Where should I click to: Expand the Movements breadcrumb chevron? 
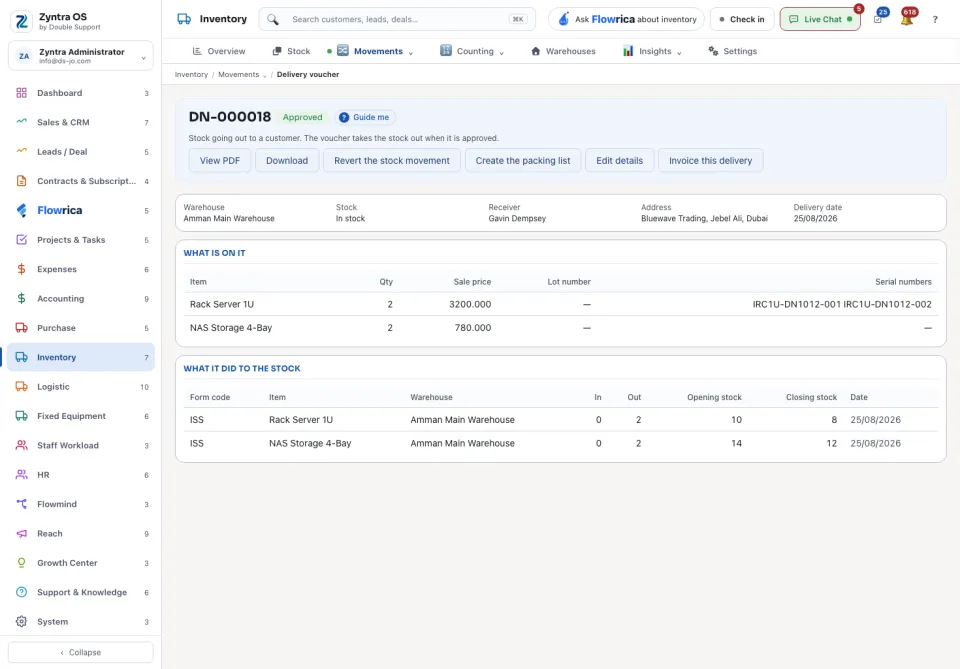pos(264,75)
